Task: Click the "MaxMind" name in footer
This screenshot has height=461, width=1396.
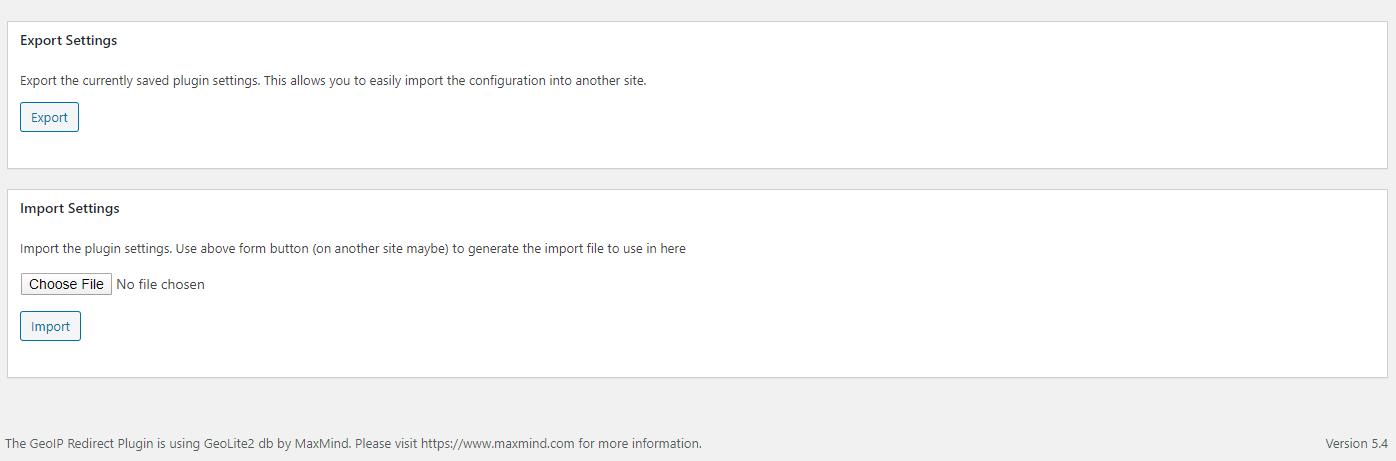Action: (322, 443)
